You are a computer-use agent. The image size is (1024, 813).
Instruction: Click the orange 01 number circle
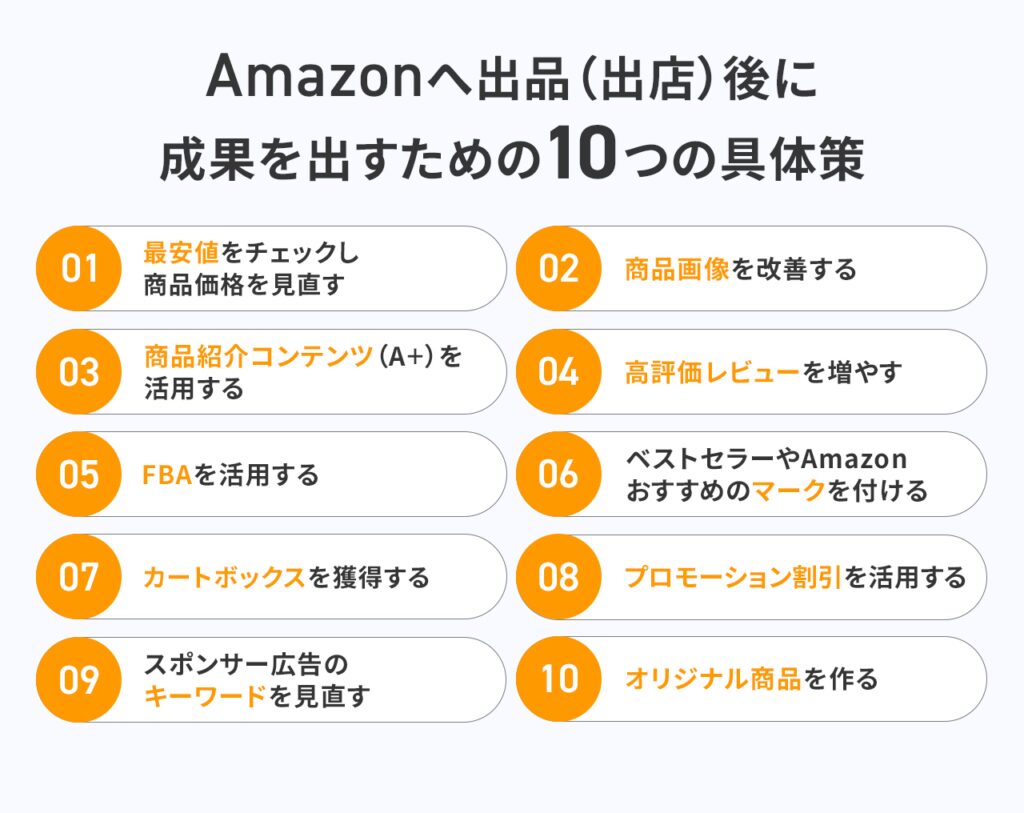(78, 268)
